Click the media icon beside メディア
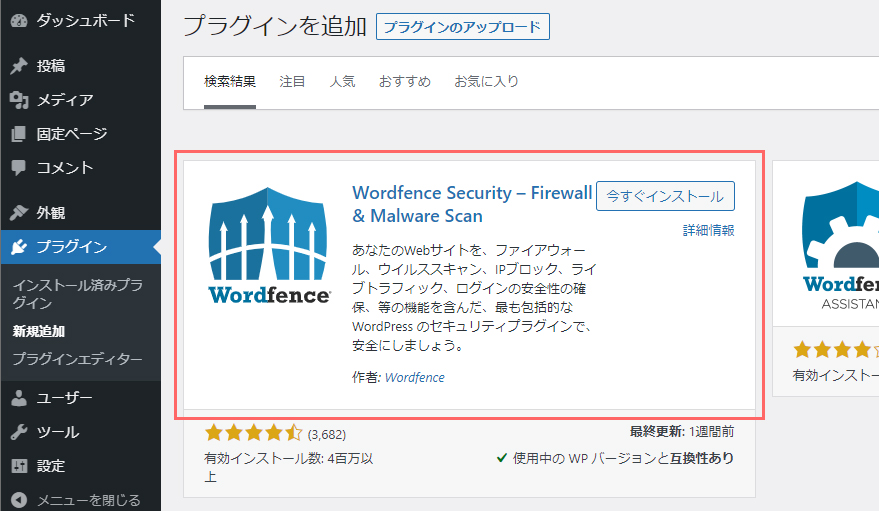This screenshot has height=511, width=879. [19, 100]
